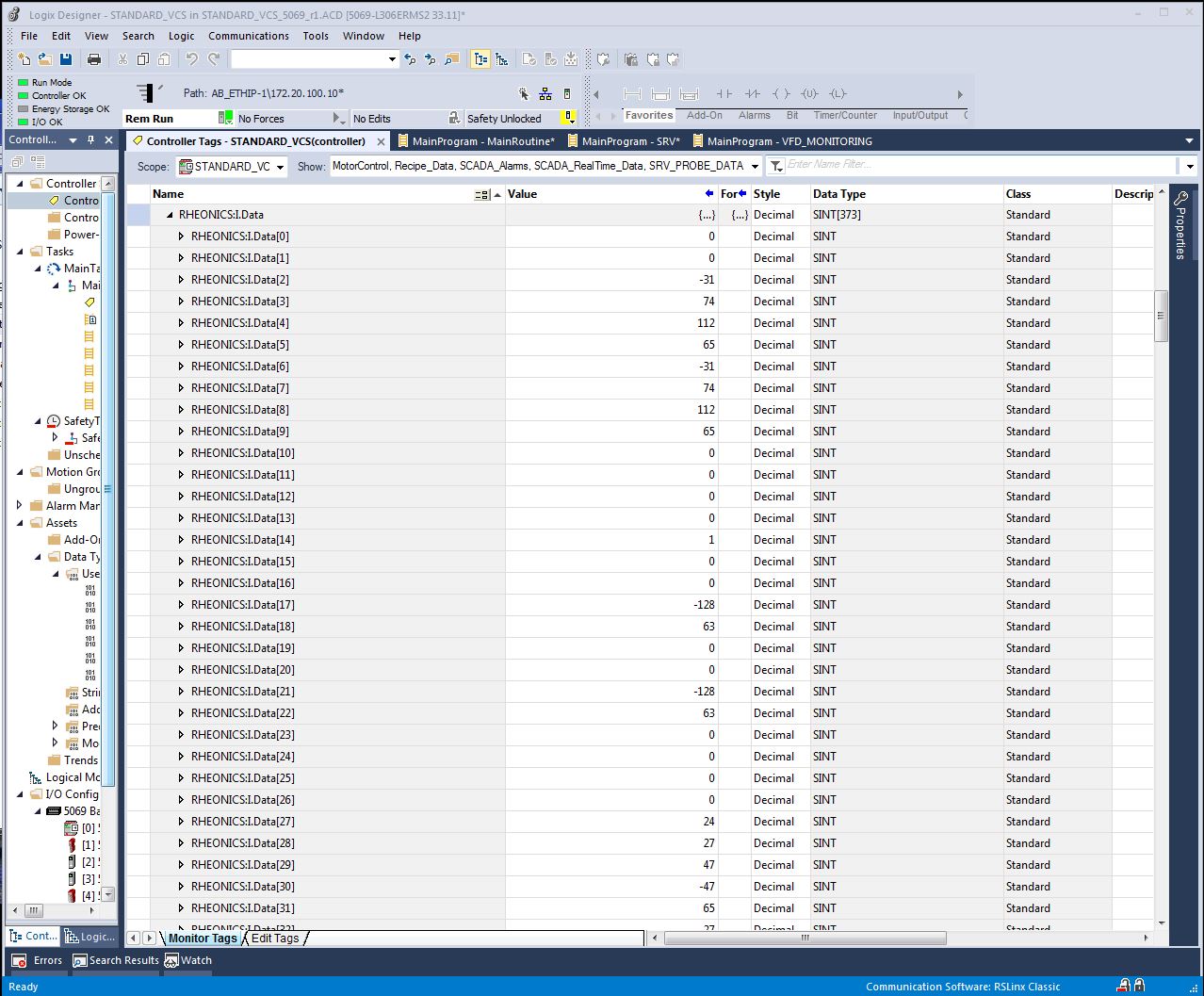Select the Output Energize coil instruction
Viewport: 1204px width, 996px height.
780,93
